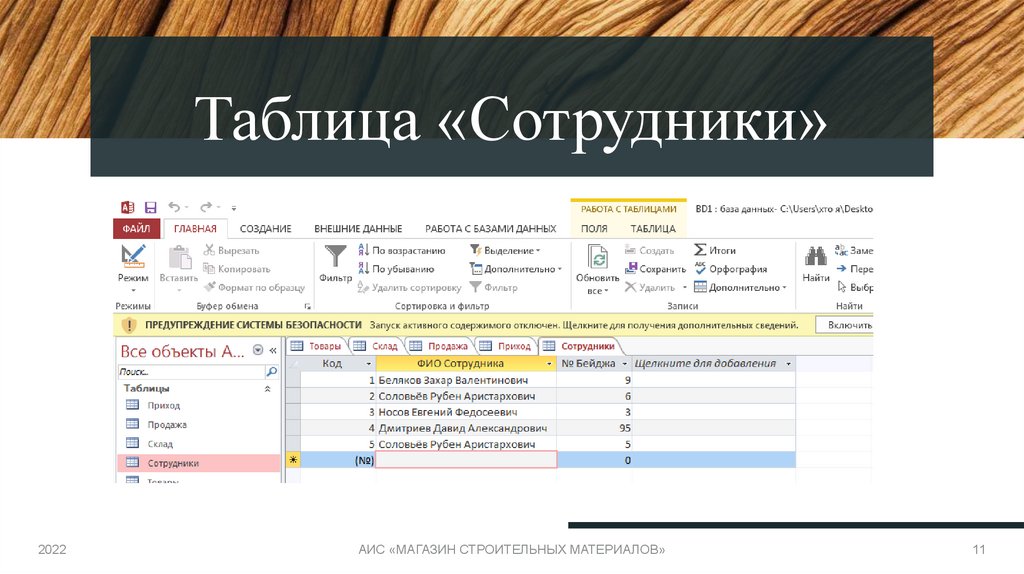This screenshot has height=574, width=1024.
Task: Open the ФАЙЛ menu tab
Action: 136,229
